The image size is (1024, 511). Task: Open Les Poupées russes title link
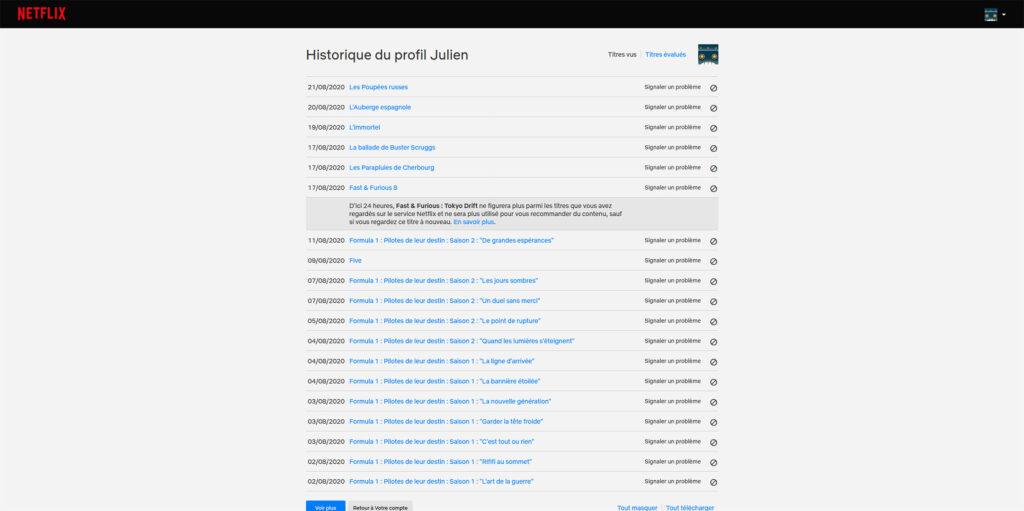(x=379, y=87)
